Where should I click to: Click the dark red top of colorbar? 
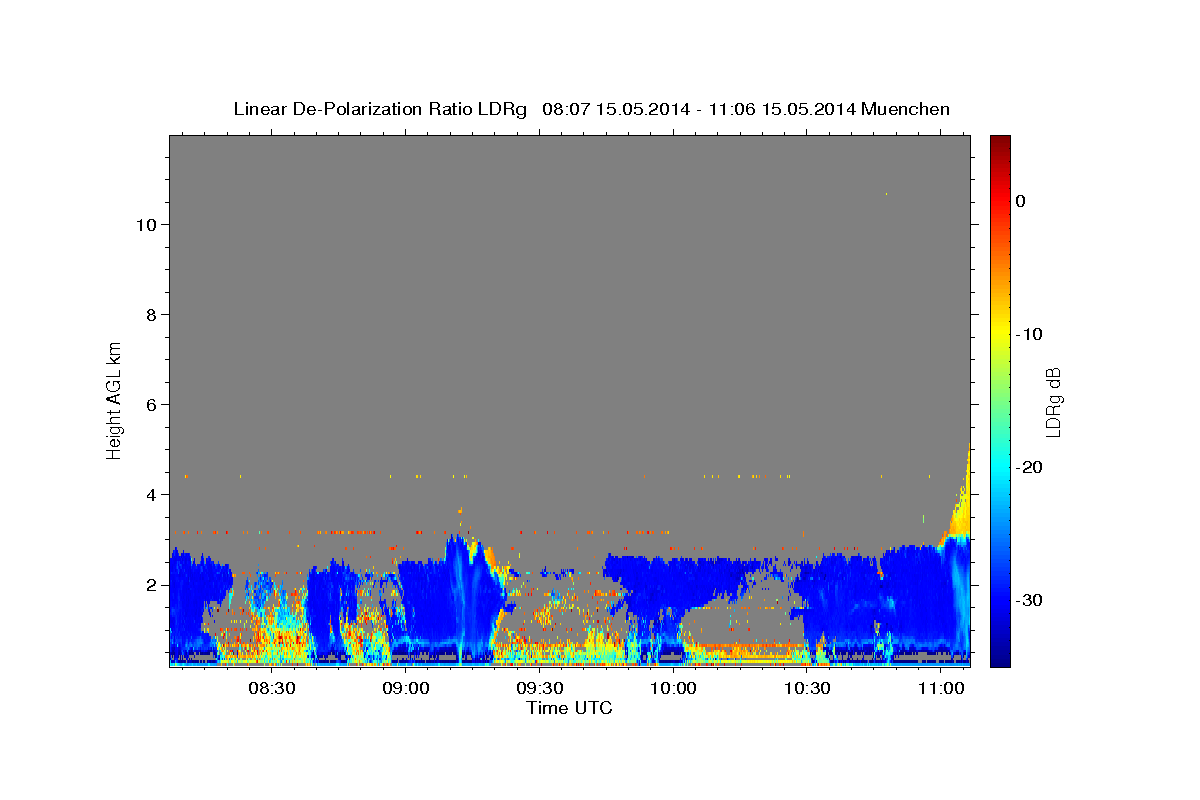click(1000, 142)
